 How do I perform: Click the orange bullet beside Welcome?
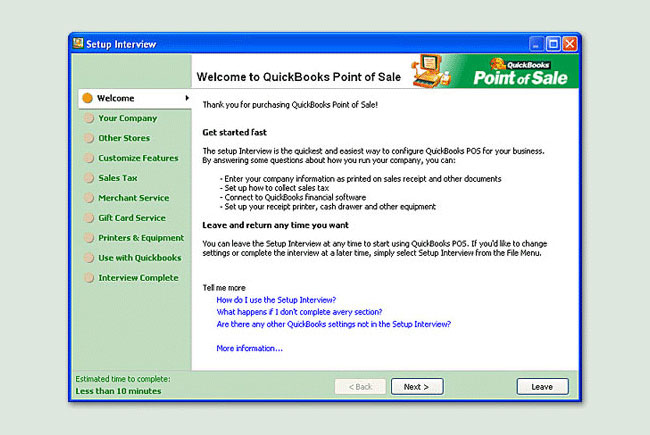point(87,98)
